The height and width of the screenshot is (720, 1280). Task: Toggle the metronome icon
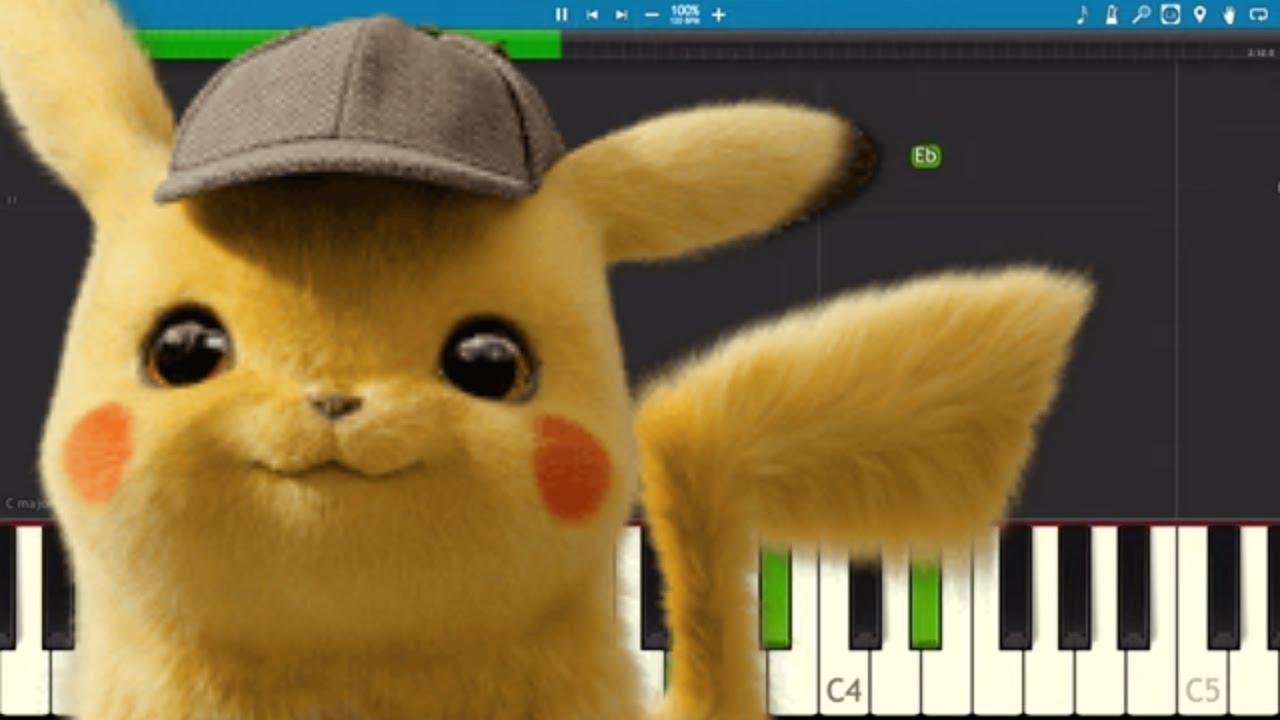click(x=1111, y=15)
